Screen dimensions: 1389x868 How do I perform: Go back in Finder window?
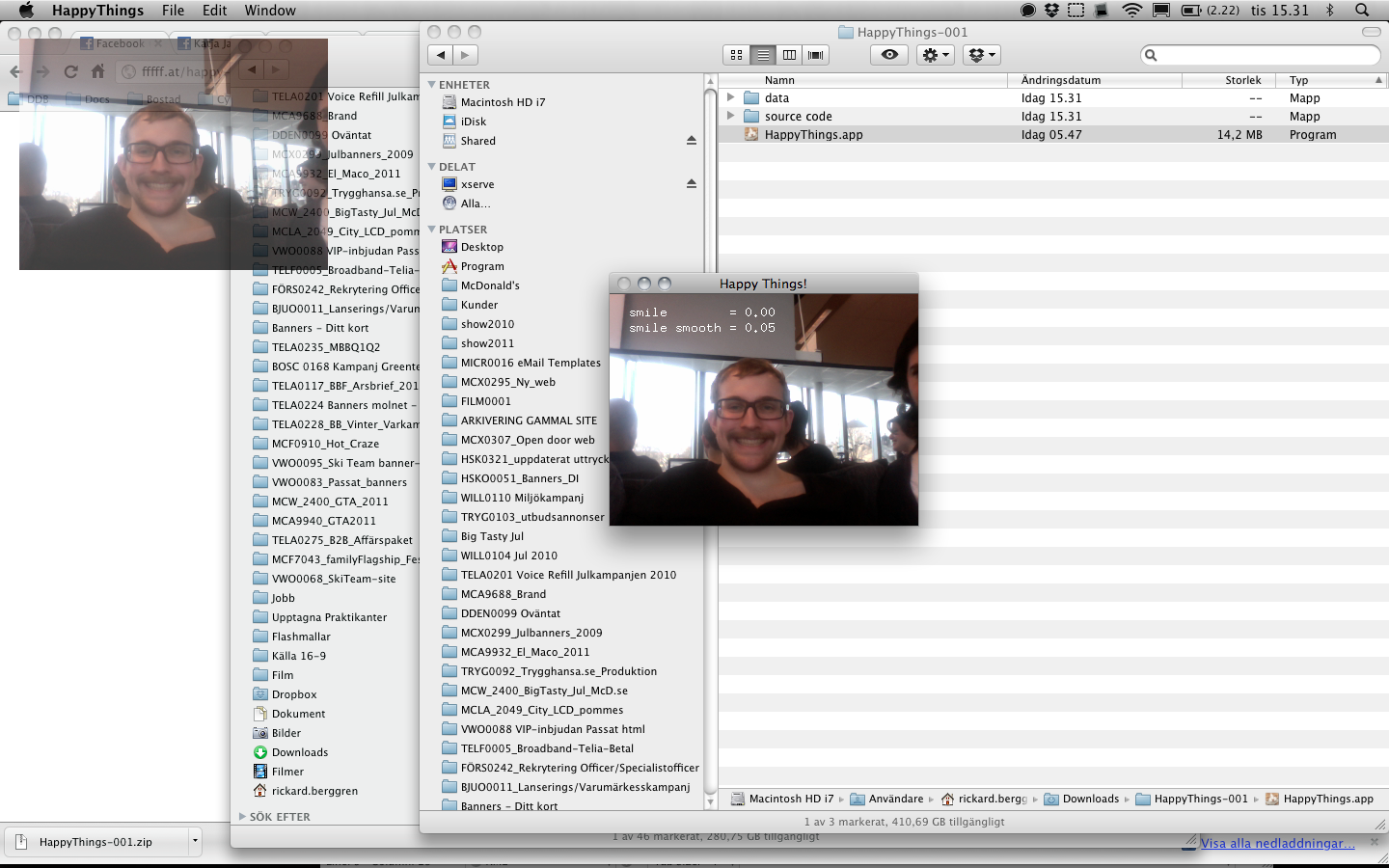point(441,55)
